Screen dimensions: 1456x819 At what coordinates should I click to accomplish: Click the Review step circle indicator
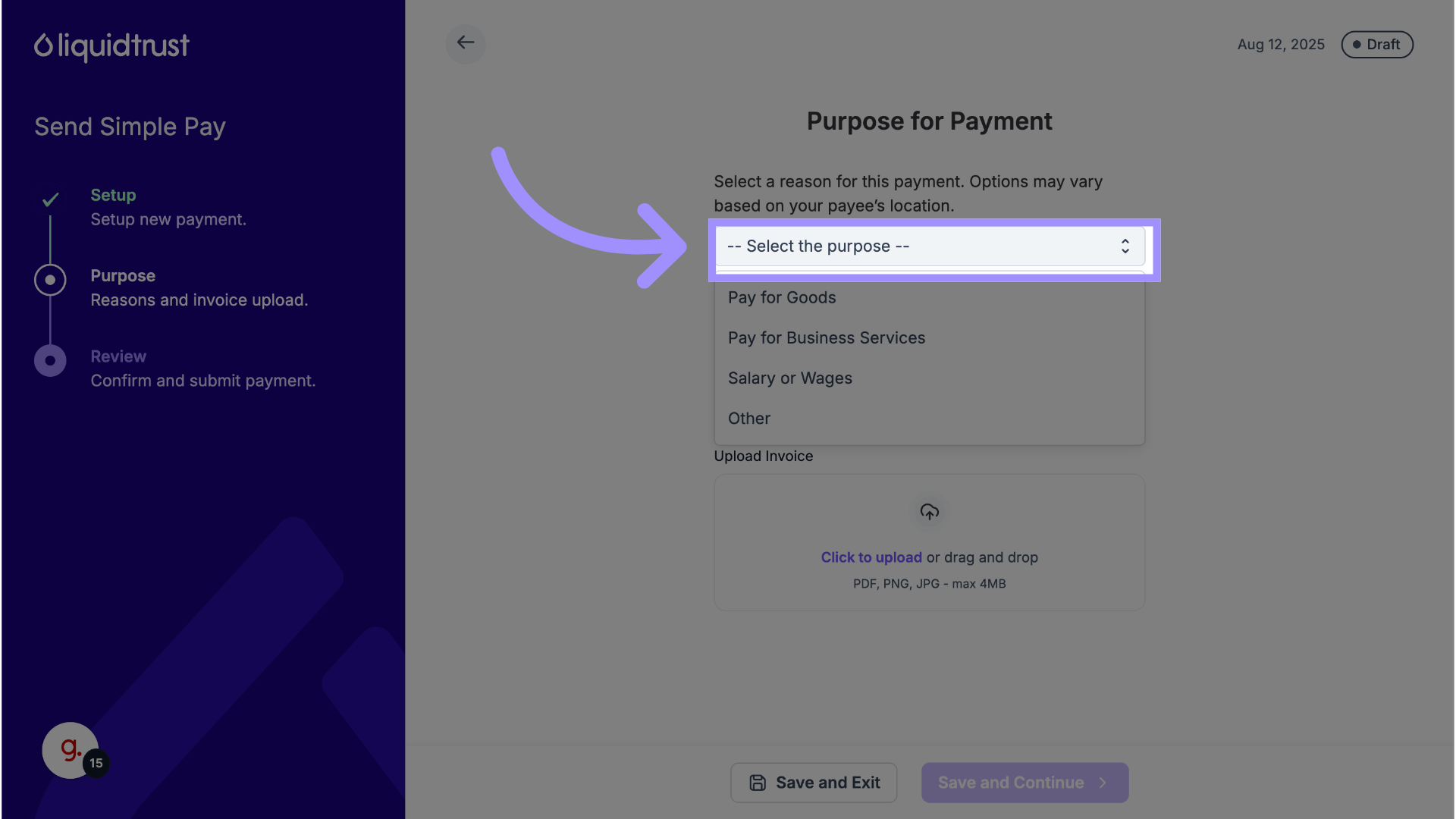(50, 361)
